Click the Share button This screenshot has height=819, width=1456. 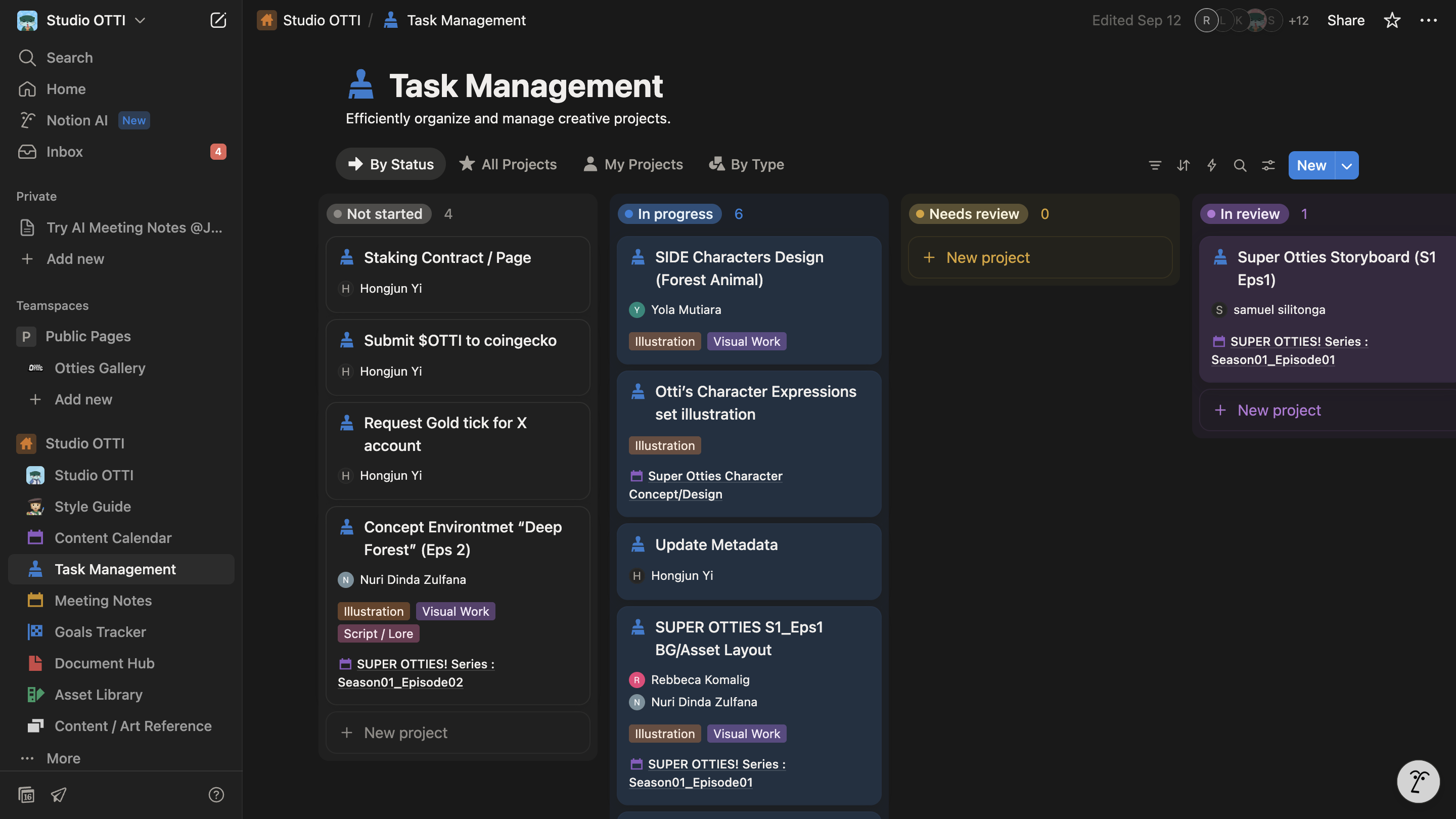tap(1346, 20)
